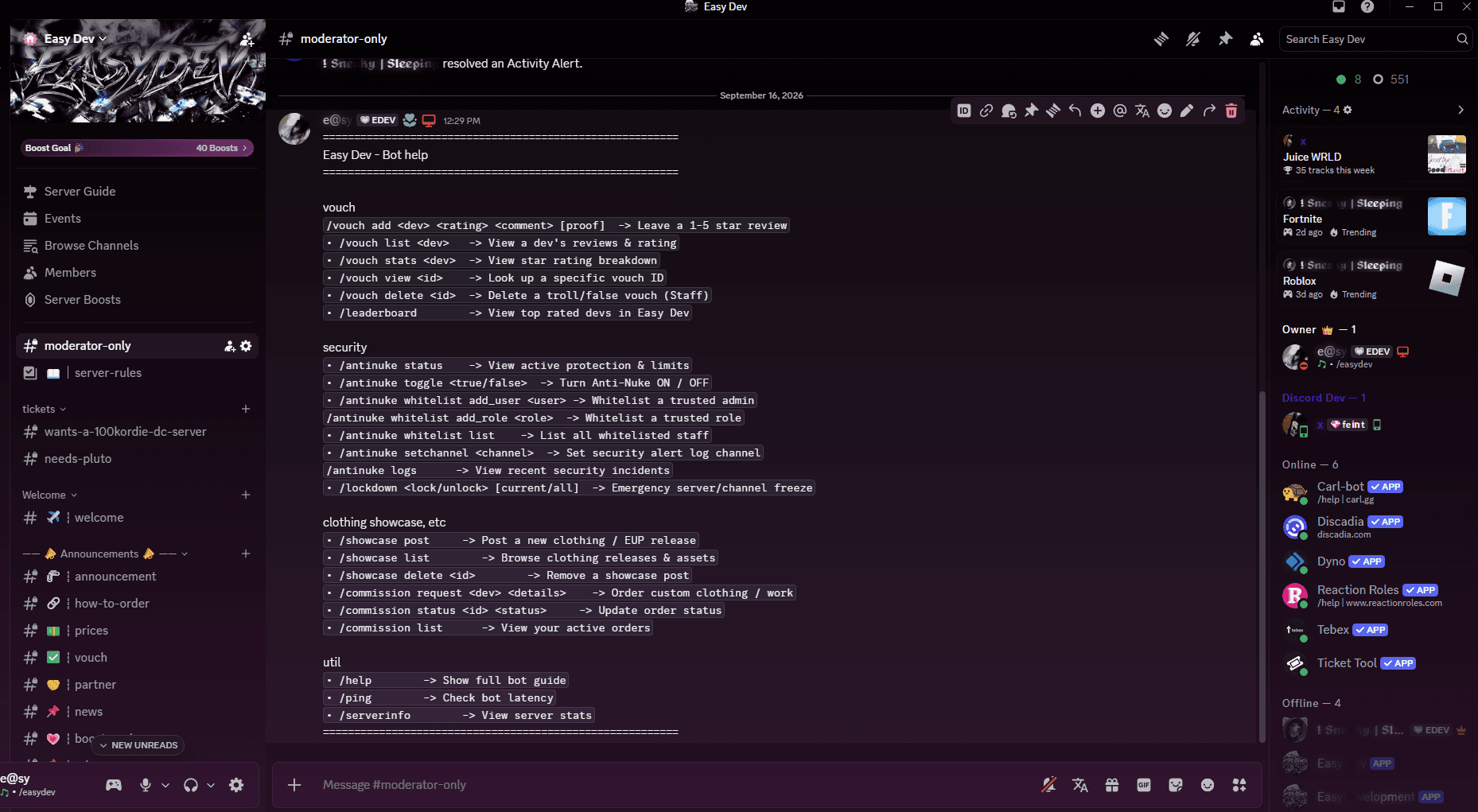Toggle channel notification mute bell in header
1478x812 pixels.
[x=1193, y=39]
